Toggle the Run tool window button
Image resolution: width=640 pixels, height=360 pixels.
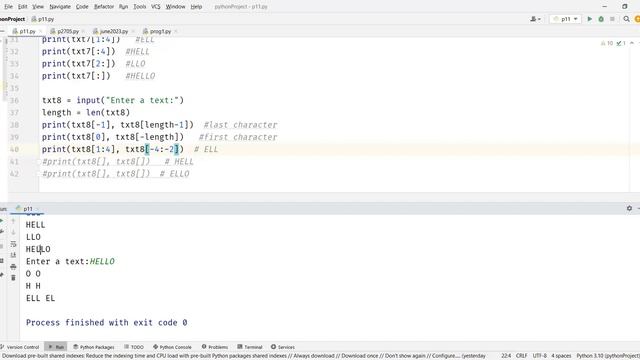(56, 347)
